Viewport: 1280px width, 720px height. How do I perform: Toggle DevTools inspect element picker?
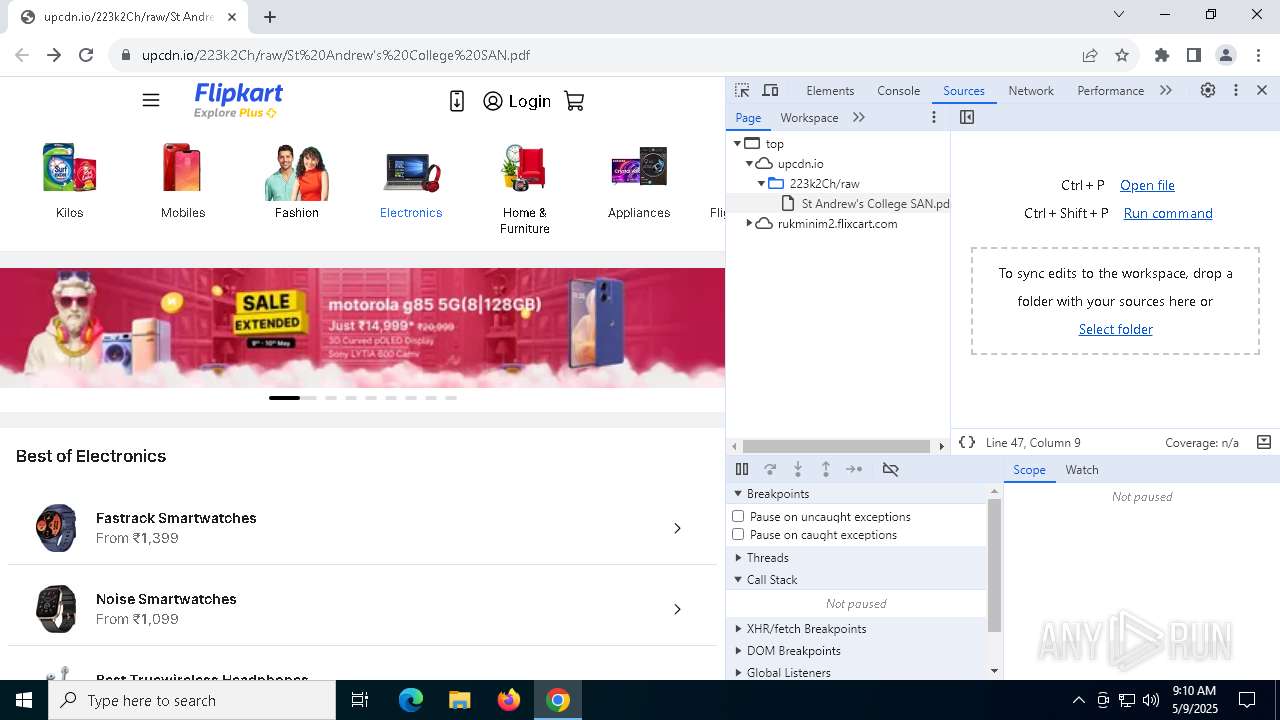[x=742, y=90]
